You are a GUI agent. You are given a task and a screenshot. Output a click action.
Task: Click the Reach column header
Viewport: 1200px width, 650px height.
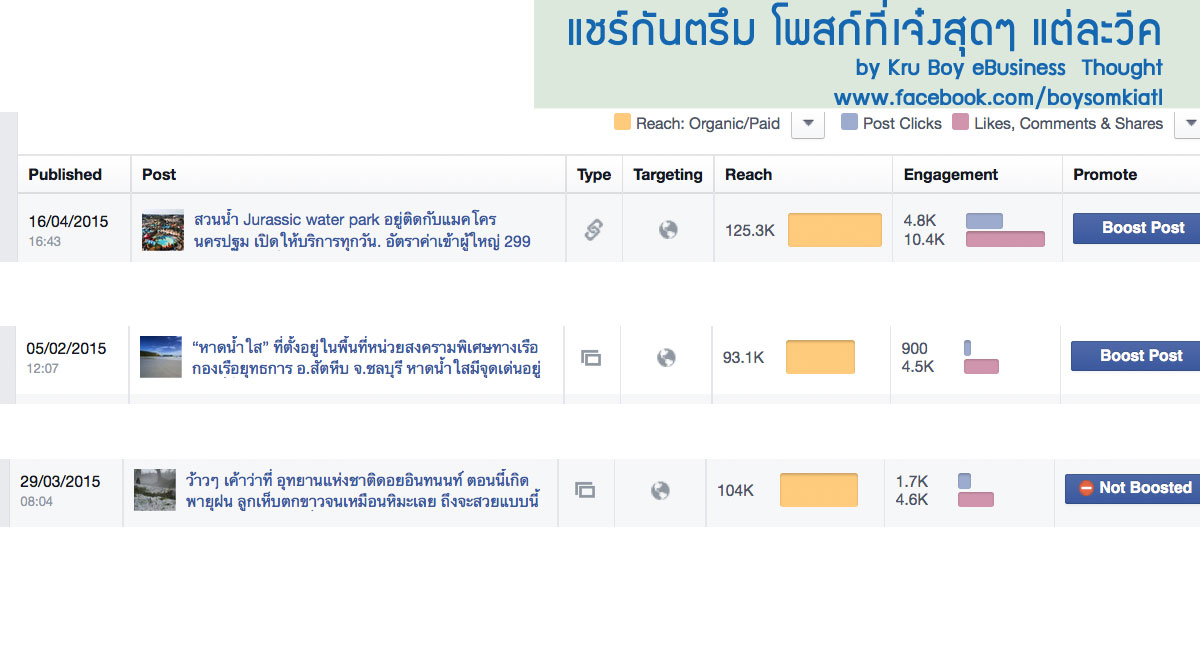point(748,174)
